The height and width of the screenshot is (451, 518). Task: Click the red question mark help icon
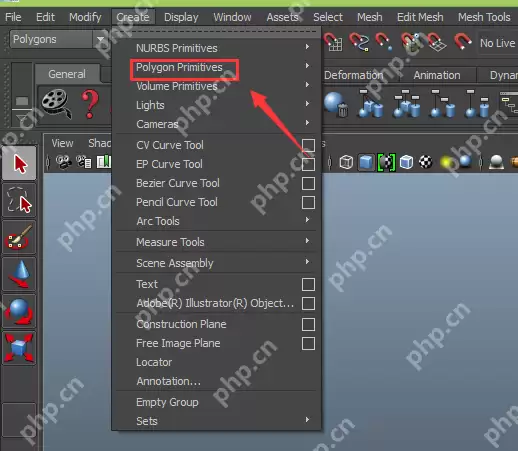pos(90,104)
